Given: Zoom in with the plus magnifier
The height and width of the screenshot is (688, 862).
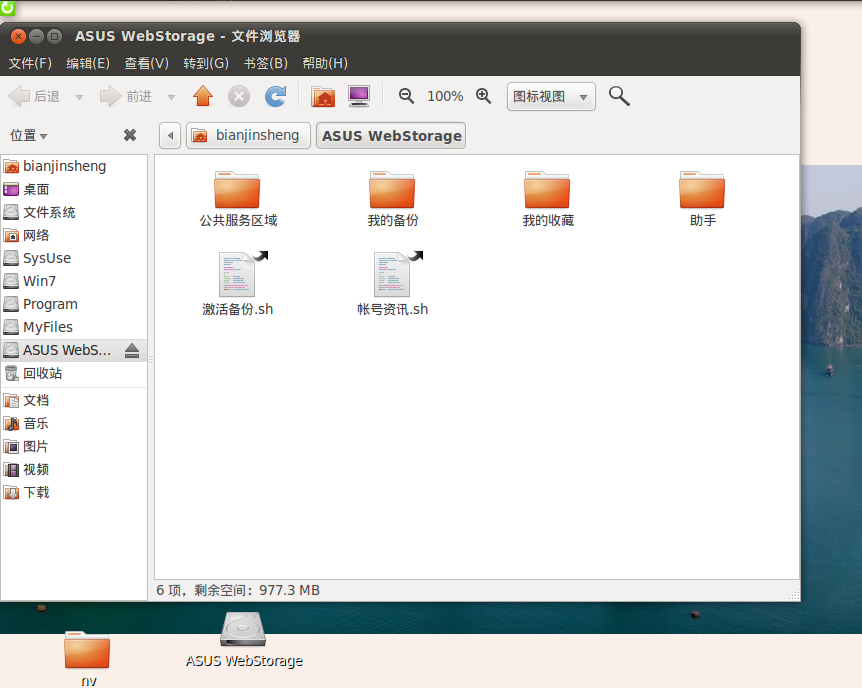Looking at the screenshot, I should click(x=484, y=96).
